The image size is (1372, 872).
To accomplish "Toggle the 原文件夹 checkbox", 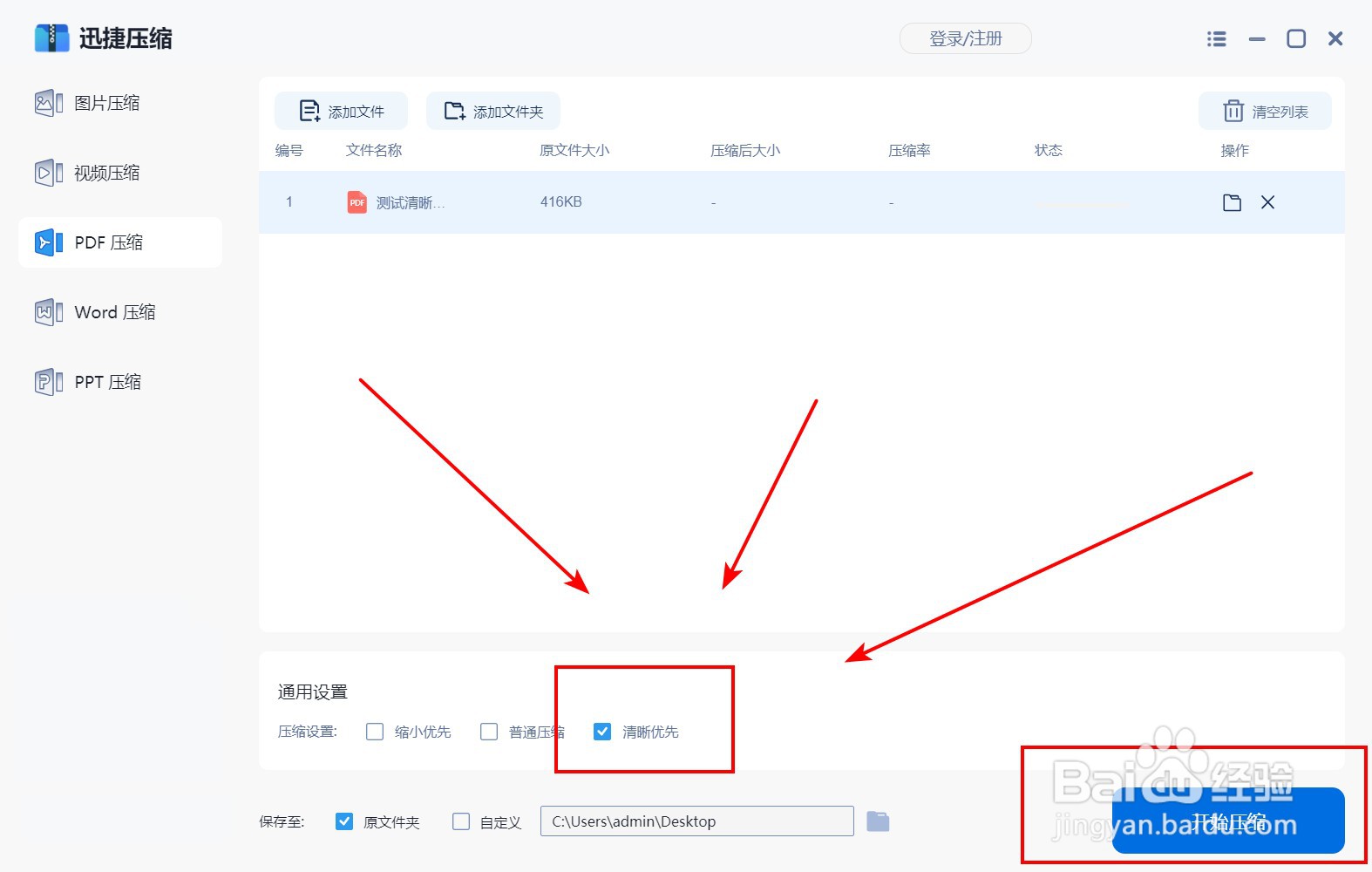I will (344, 821).
